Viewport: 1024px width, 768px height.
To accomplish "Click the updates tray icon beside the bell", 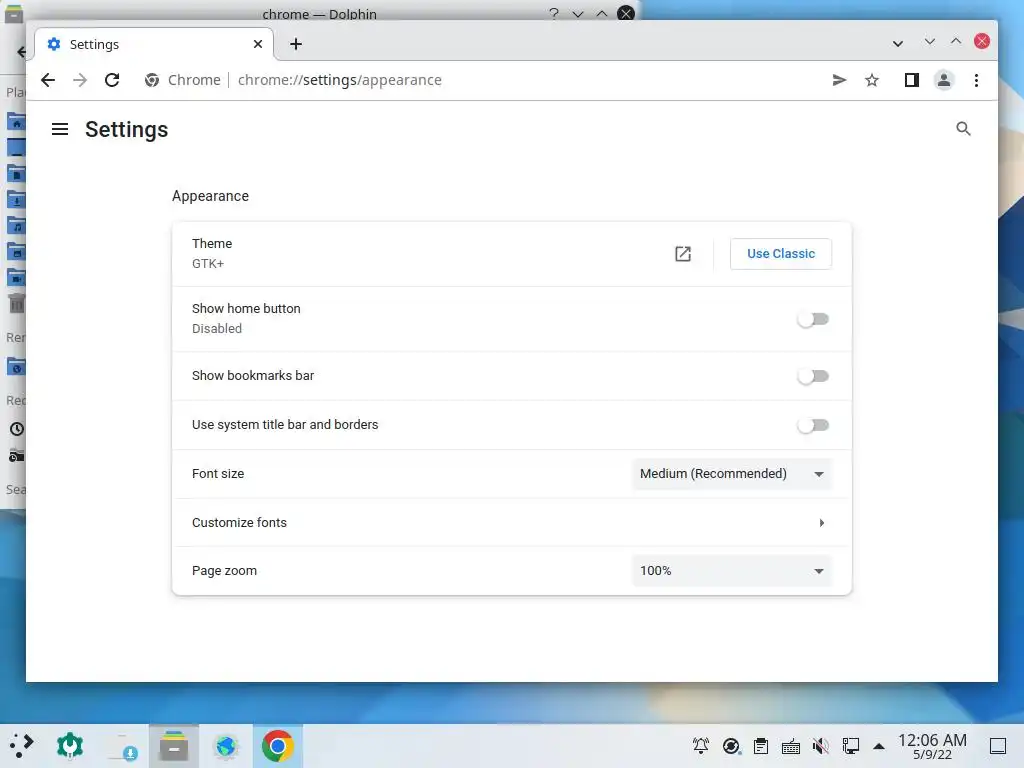I will coord(731,746).
